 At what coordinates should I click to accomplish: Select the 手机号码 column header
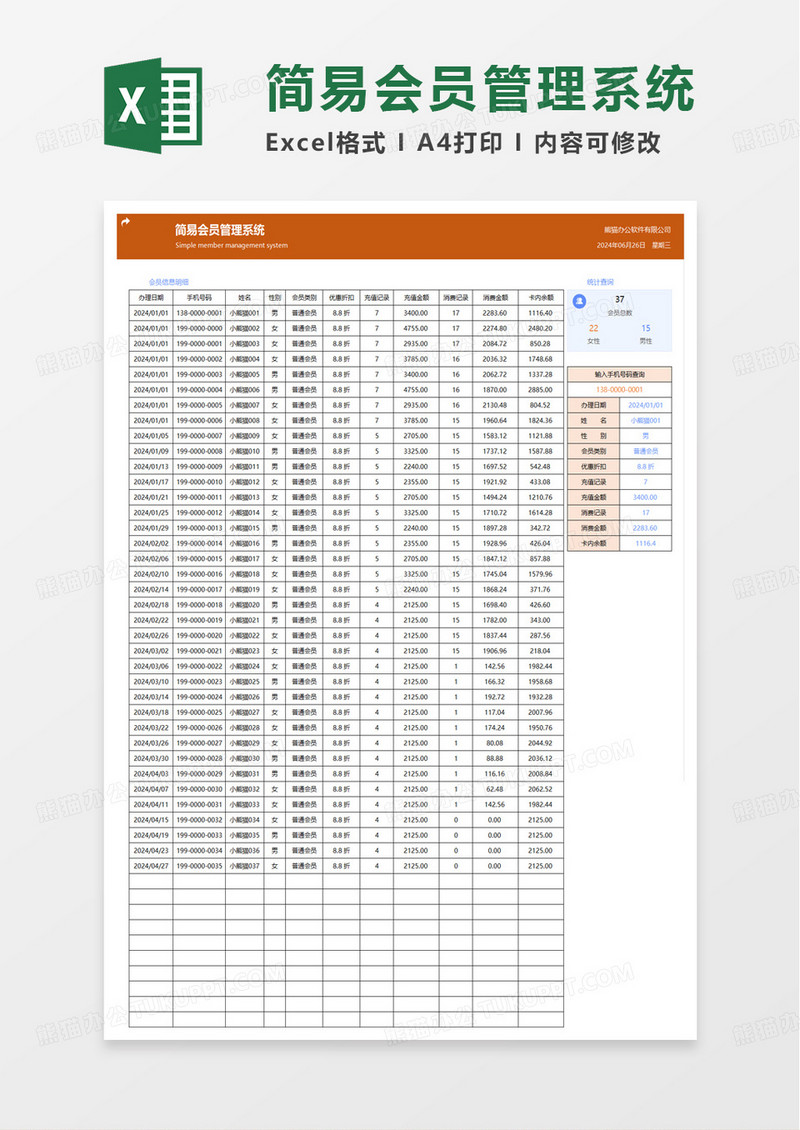click(200, 298)
